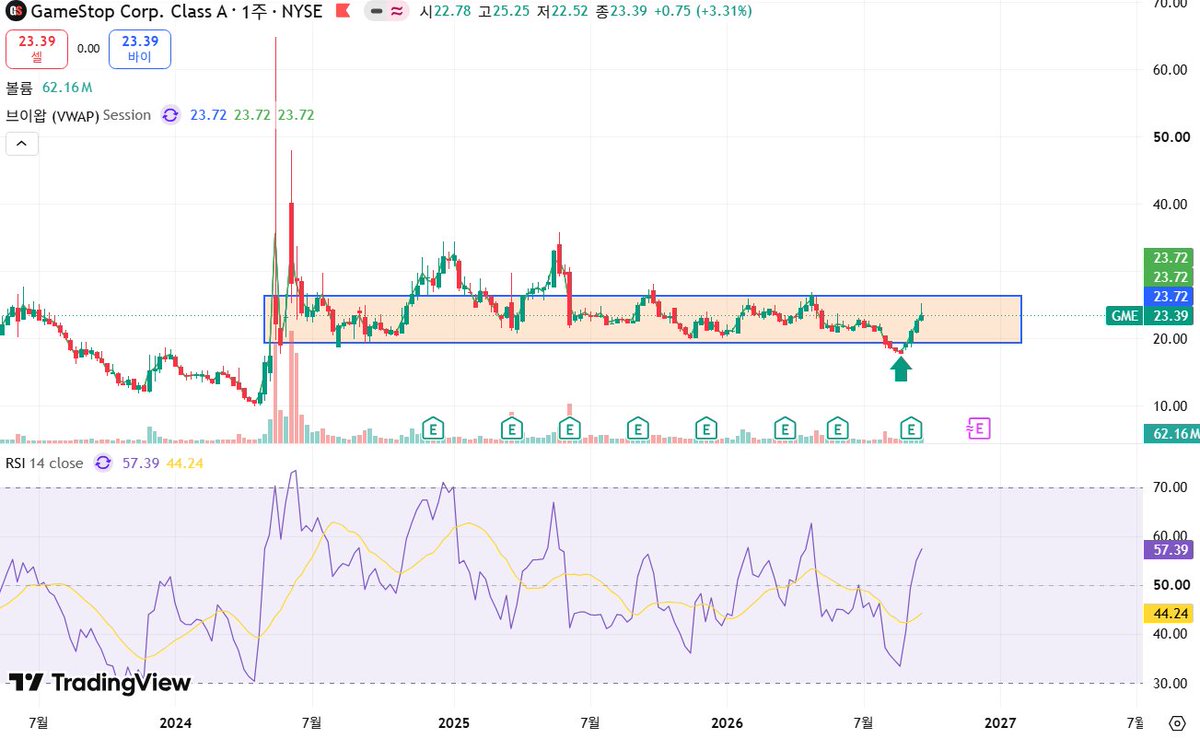Select the RSI 14 close indicator label
The height and width of the screenshot is (739, 1200).
(x=45, y=463)
